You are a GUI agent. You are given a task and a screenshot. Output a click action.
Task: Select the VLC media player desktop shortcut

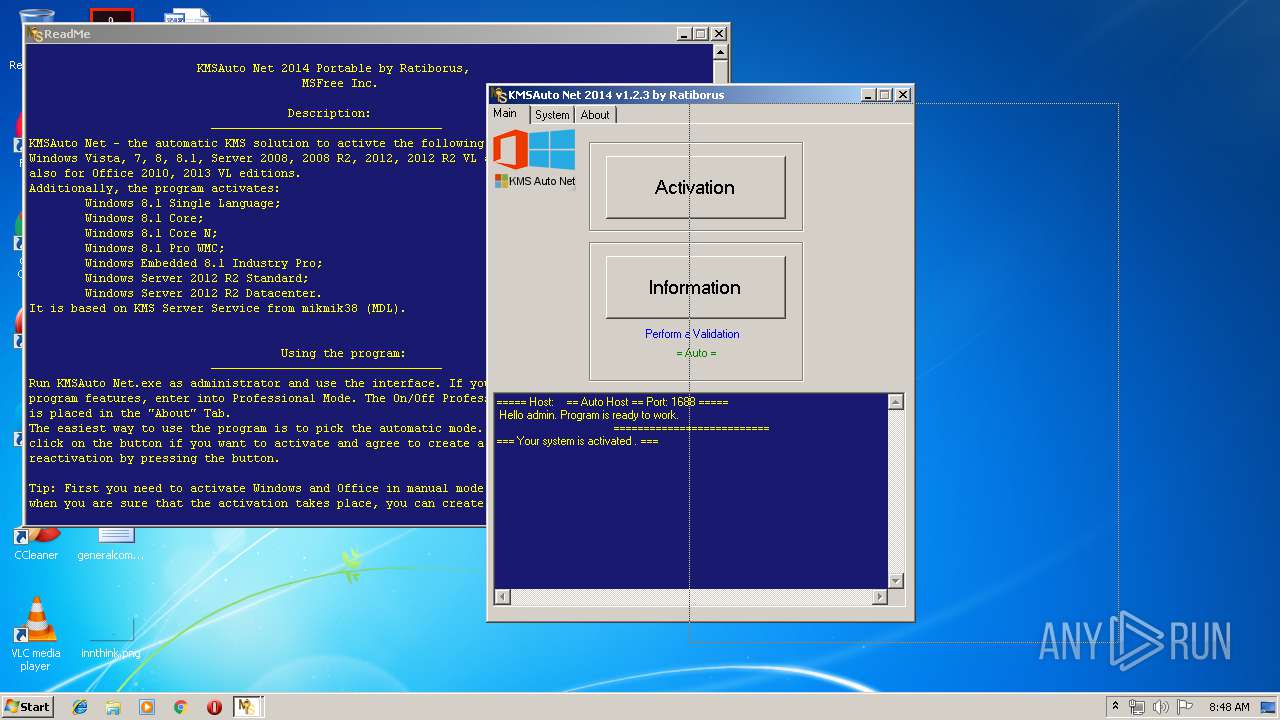[x=36, y=633]
